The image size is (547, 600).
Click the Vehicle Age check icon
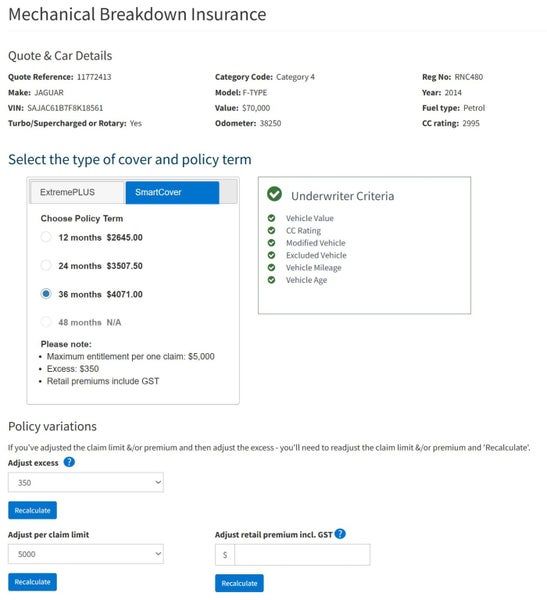(x=271, y=280)
